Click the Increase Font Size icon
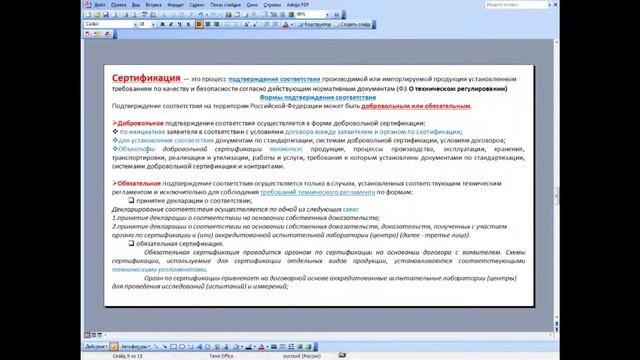Screen dimensions: 640x360 (246, 24)
